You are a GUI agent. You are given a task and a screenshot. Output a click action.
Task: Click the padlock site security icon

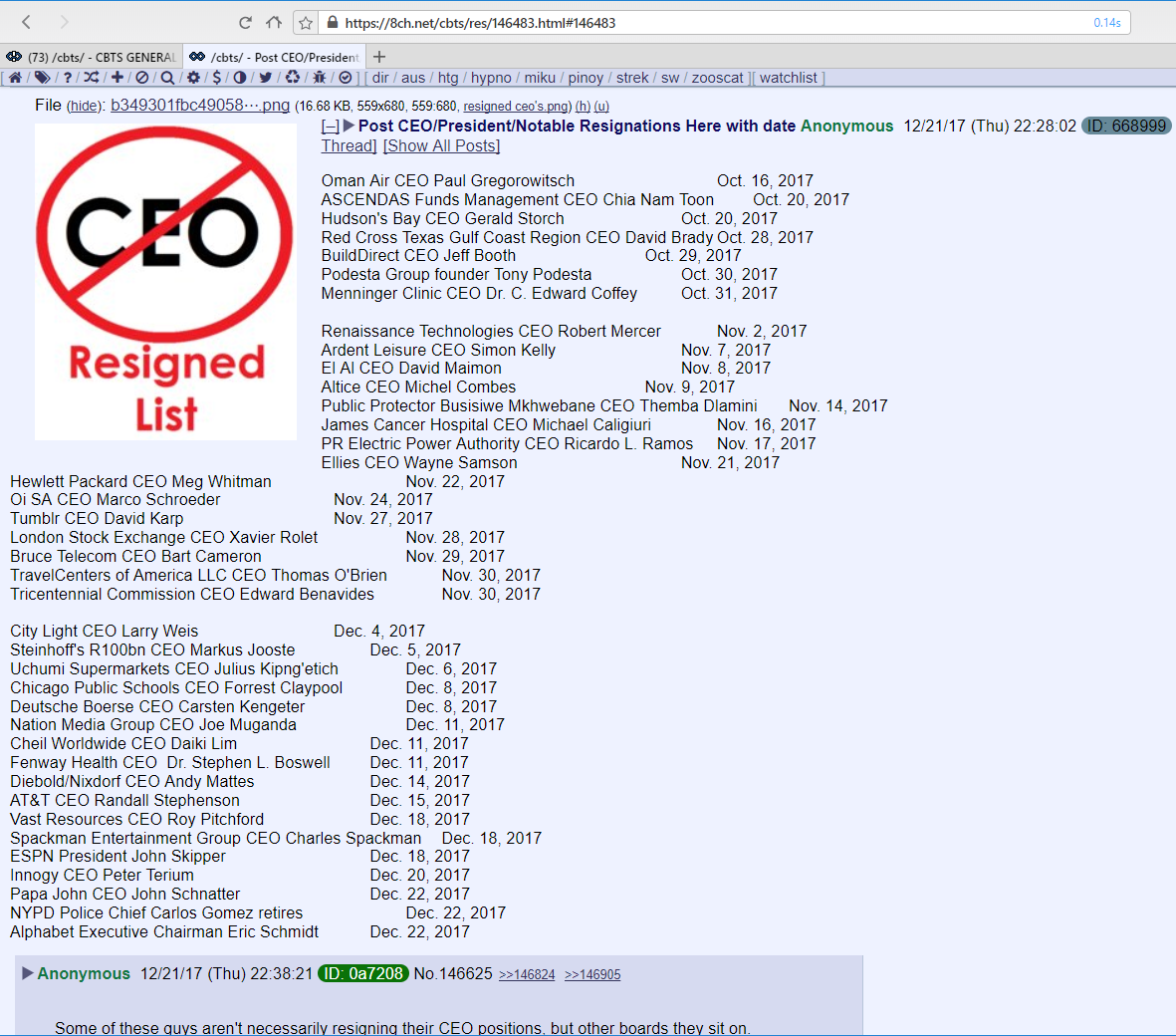333,23
